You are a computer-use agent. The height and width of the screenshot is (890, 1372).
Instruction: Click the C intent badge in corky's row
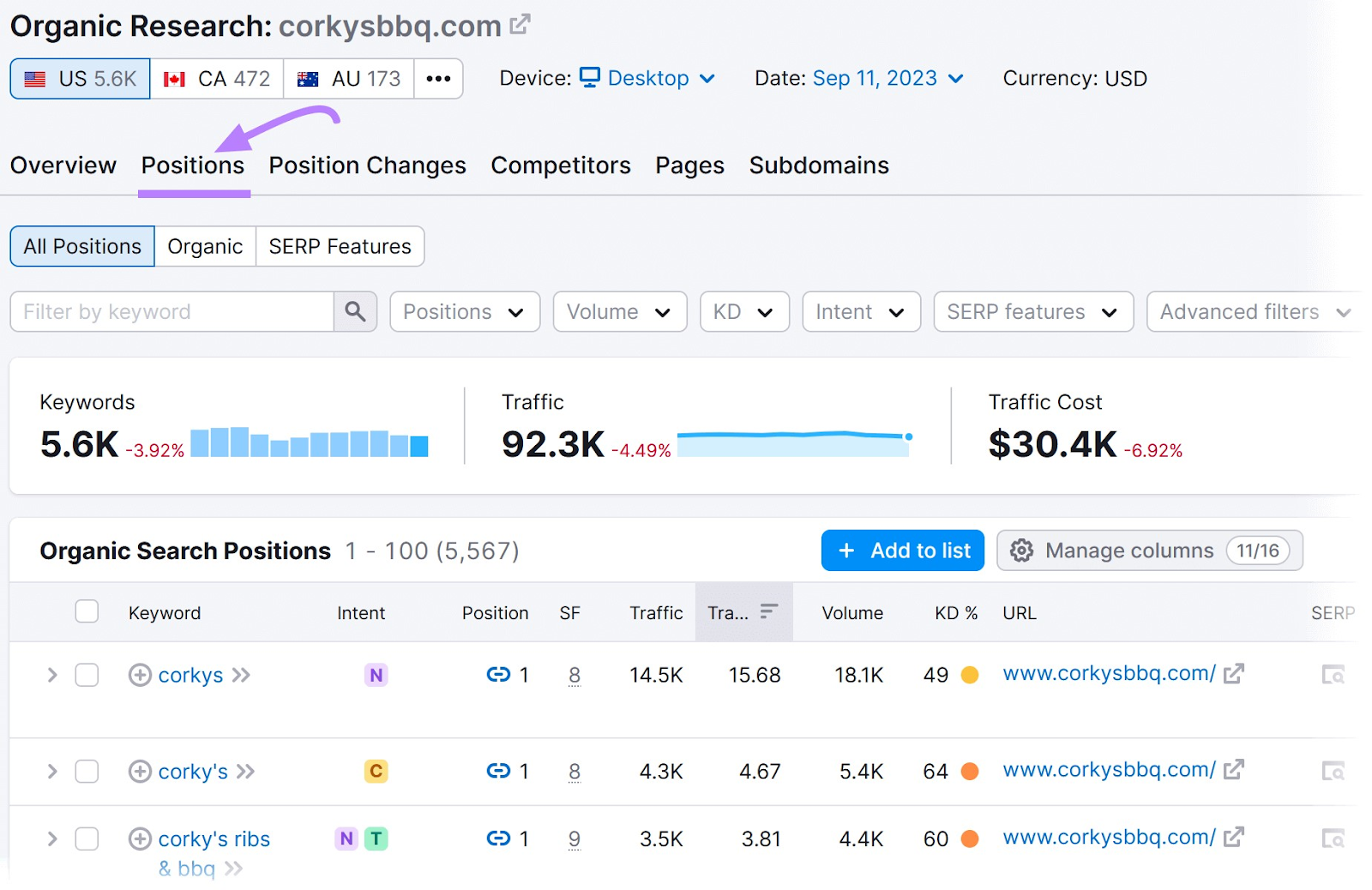click(376, 772)
